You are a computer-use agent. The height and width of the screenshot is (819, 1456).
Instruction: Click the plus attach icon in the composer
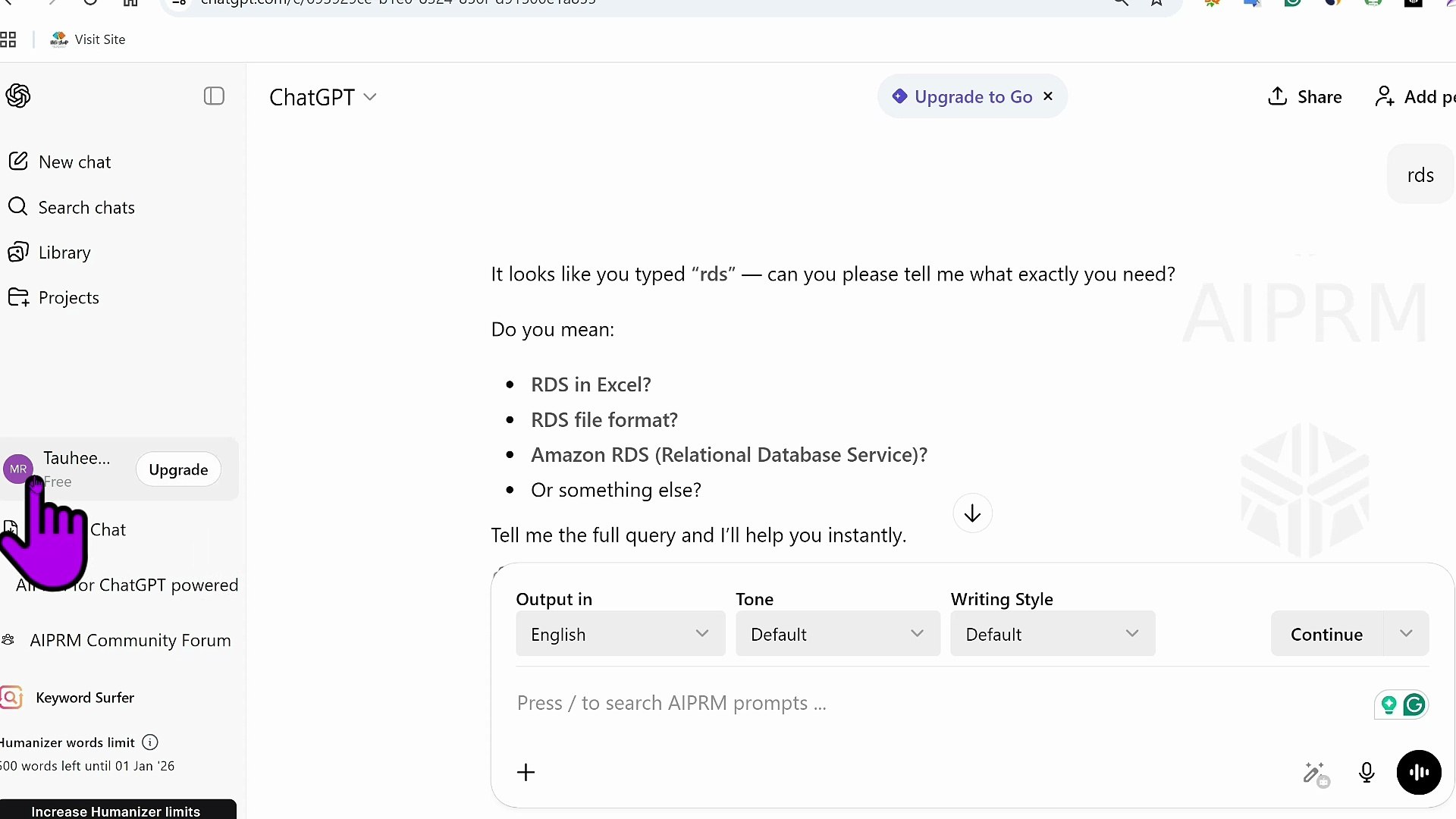tap(526, 773)
